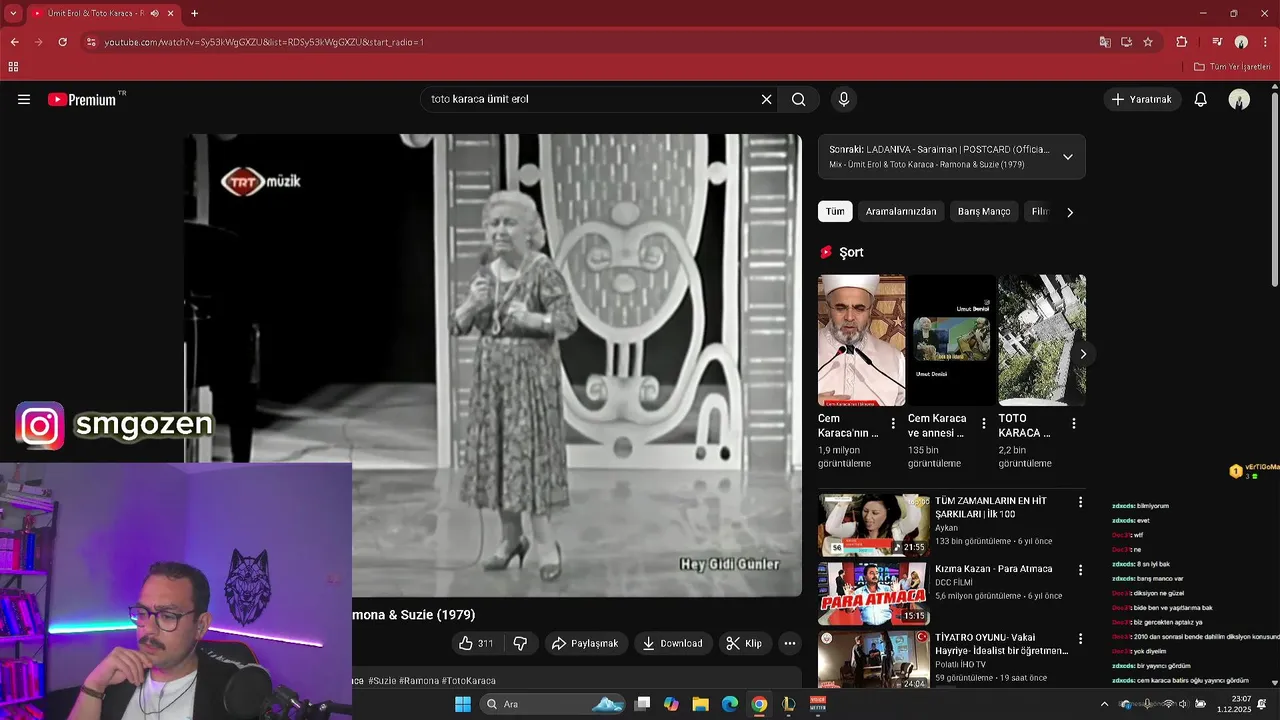This screenshot has width=1280, height=720.
Task: Open YouTube notifications bell
Action: (1201, 99)
